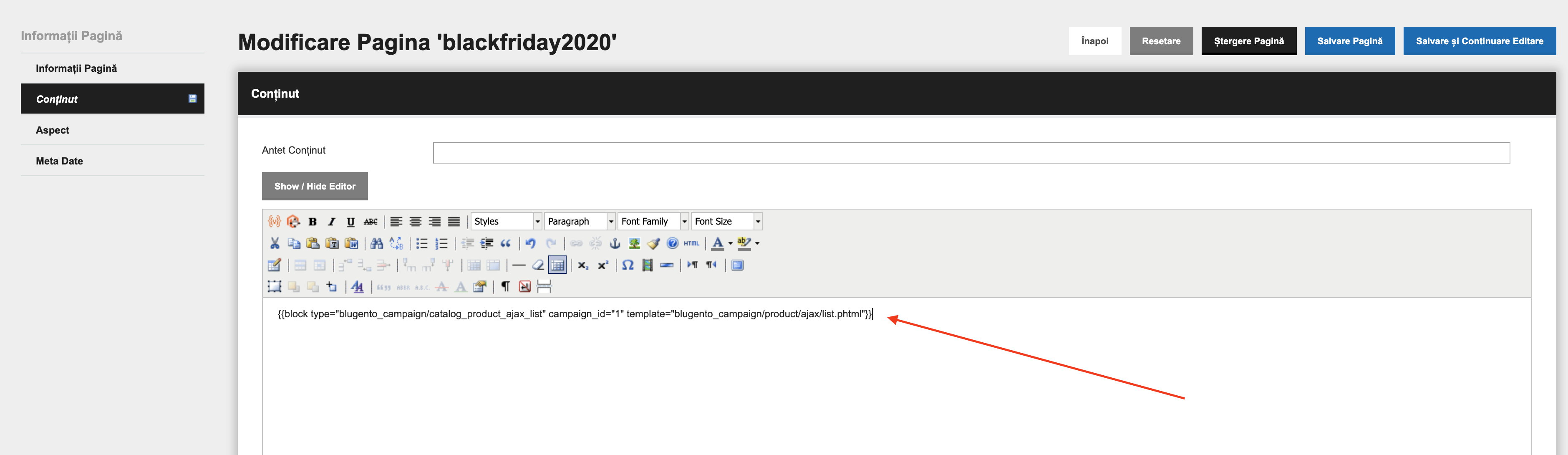Switch to the Aspect tab
The height and width of the screenshot is (455, 1568).
click(113, 130)
